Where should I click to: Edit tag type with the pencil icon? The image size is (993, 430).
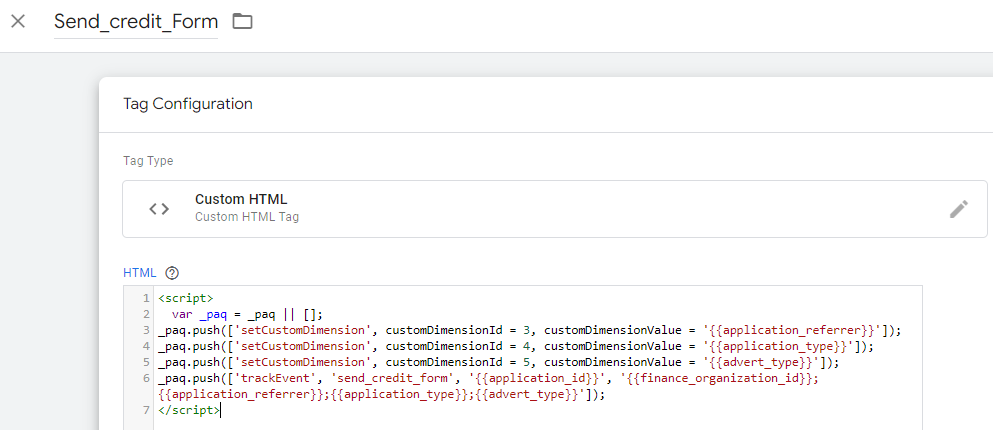coord(959,208)
